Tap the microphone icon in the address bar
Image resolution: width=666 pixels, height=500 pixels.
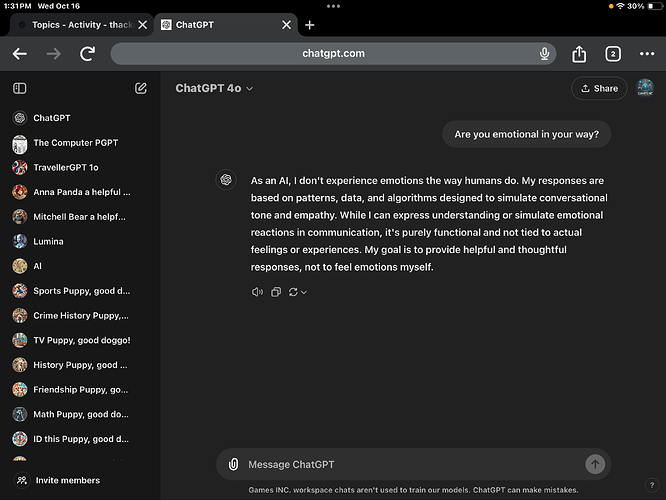point(544,54)
